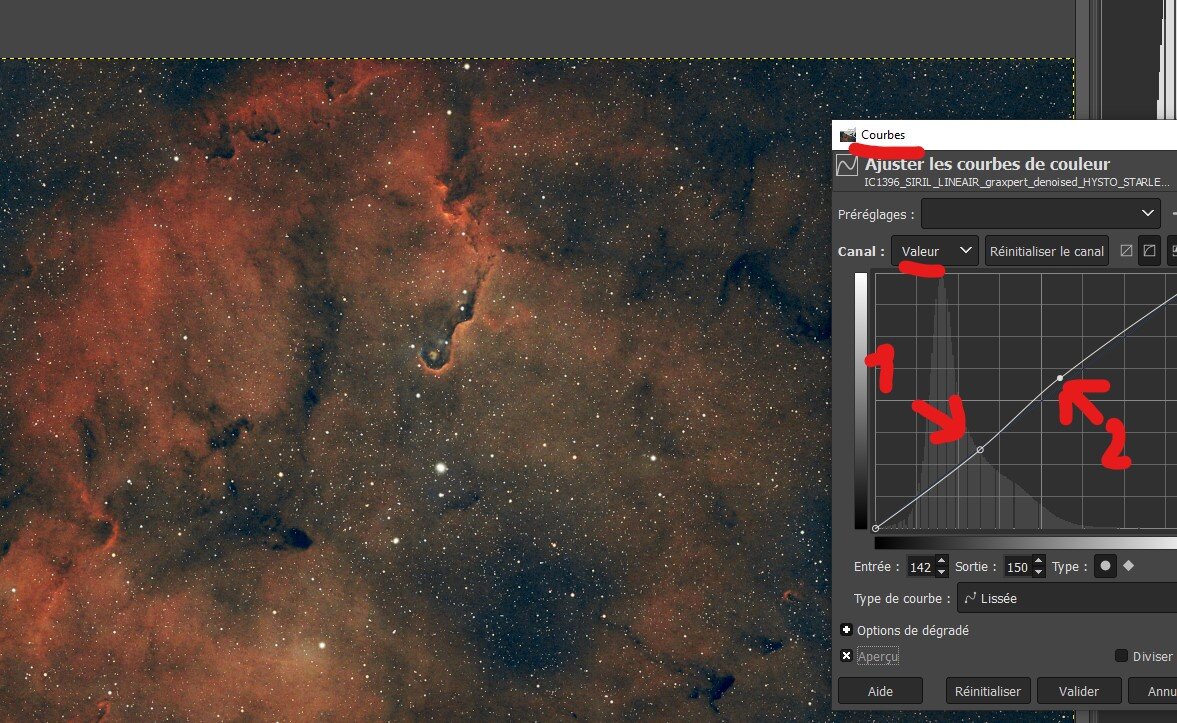The height and width of the screenshot is (723, 1177).
Task: Decrease the Sortie value with down arrow
Action: pos(1038,572)
